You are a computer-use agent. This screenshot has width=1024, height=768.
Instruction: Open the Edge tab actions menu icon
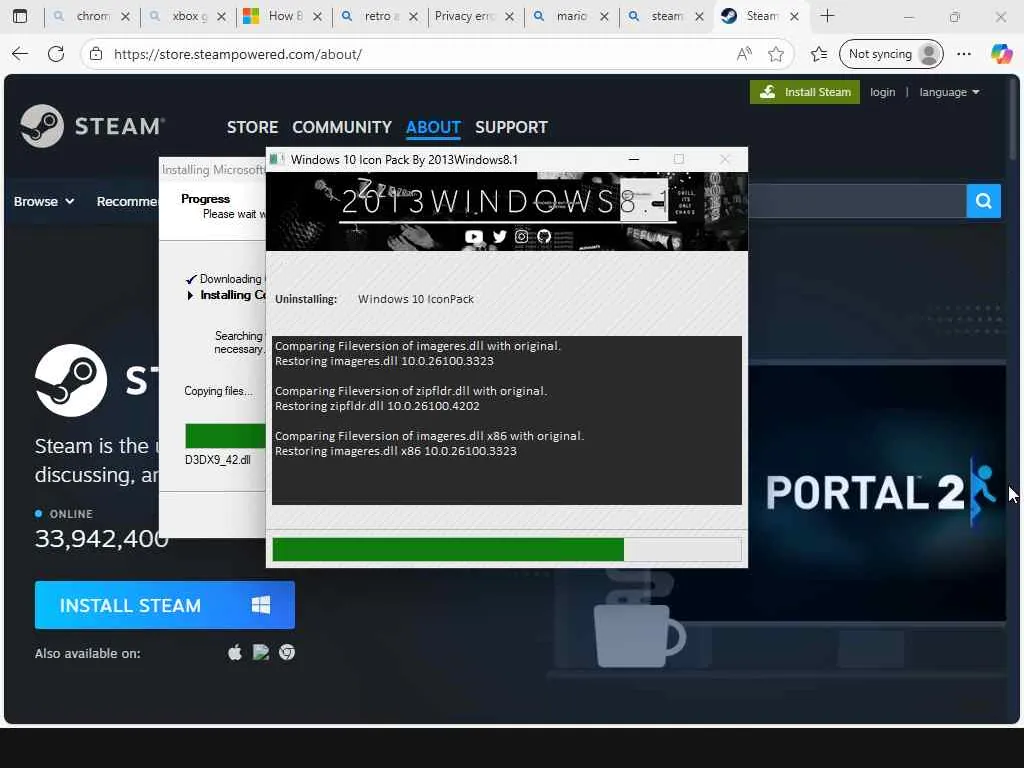(x=20, y=16)
